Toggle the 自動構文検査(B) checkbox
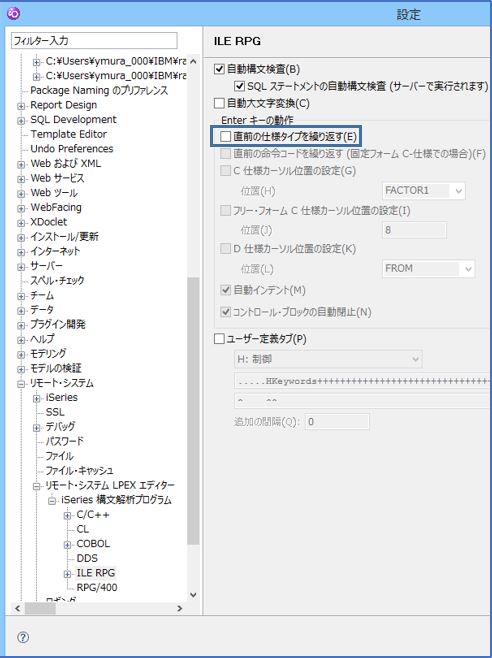 tap(219, 69)
